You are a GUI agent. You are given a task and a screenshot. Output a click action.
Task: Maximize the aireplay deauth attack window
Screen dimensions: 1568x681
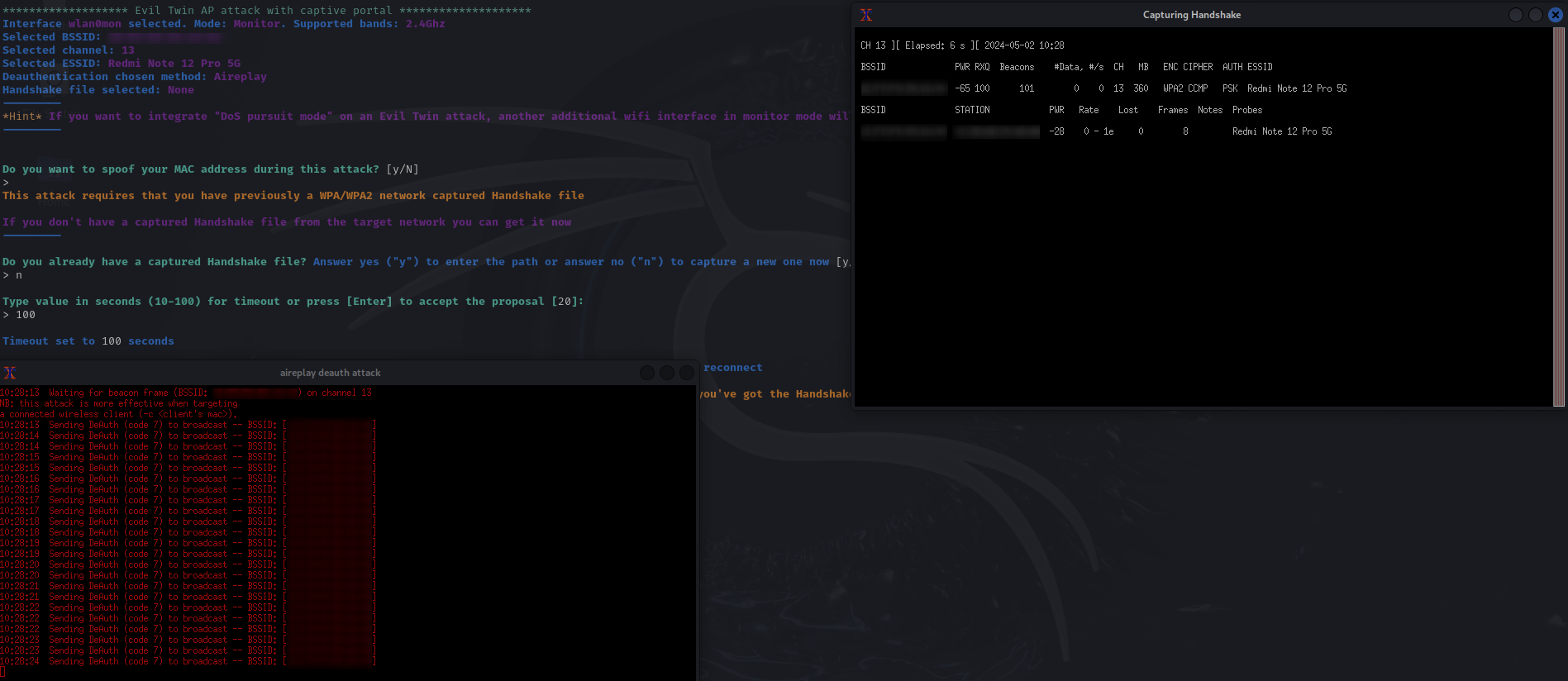(667, 373)
